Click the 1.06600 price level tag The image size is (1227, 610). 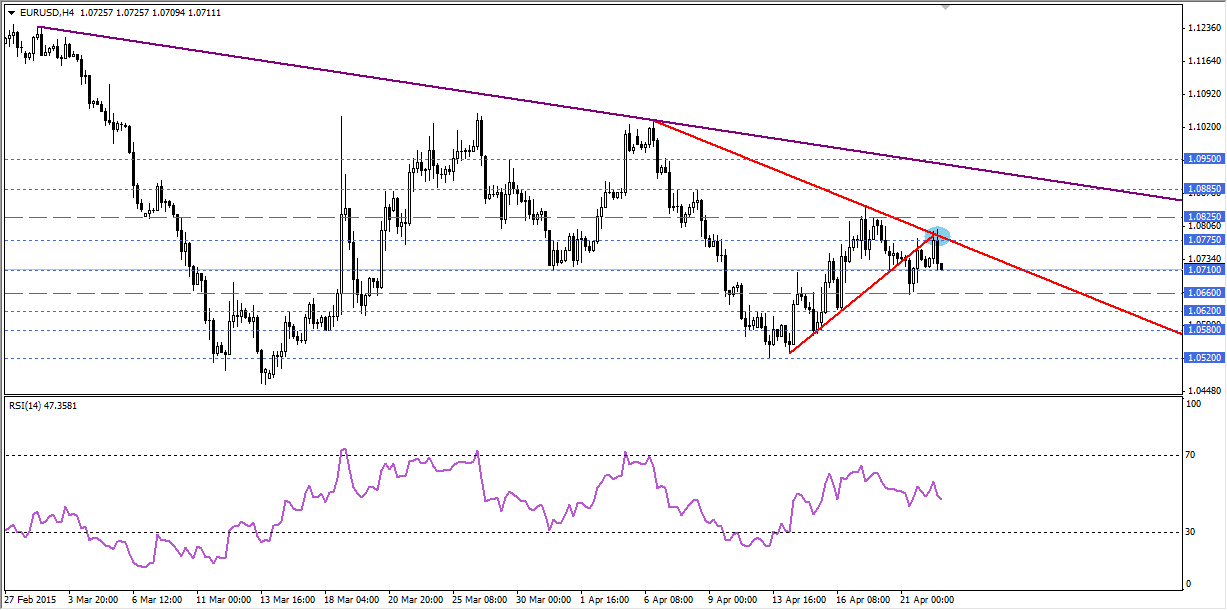pos(1202,293)
